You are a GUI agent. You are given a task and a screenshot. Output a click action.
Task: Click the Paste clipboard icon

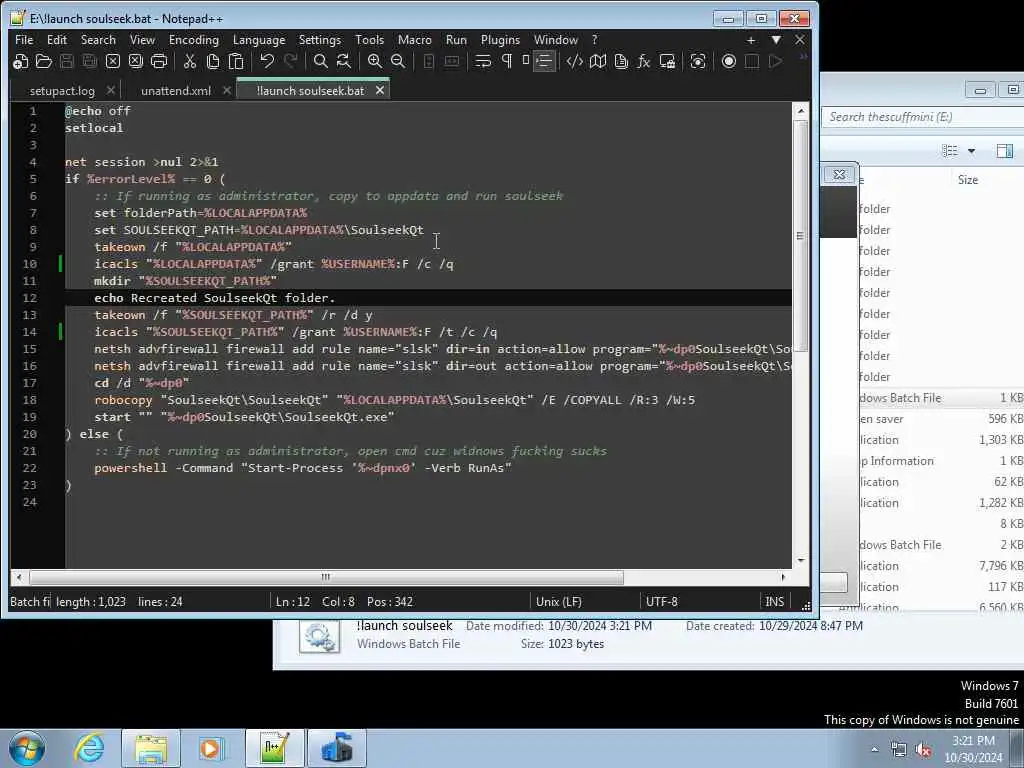[235, 61]
